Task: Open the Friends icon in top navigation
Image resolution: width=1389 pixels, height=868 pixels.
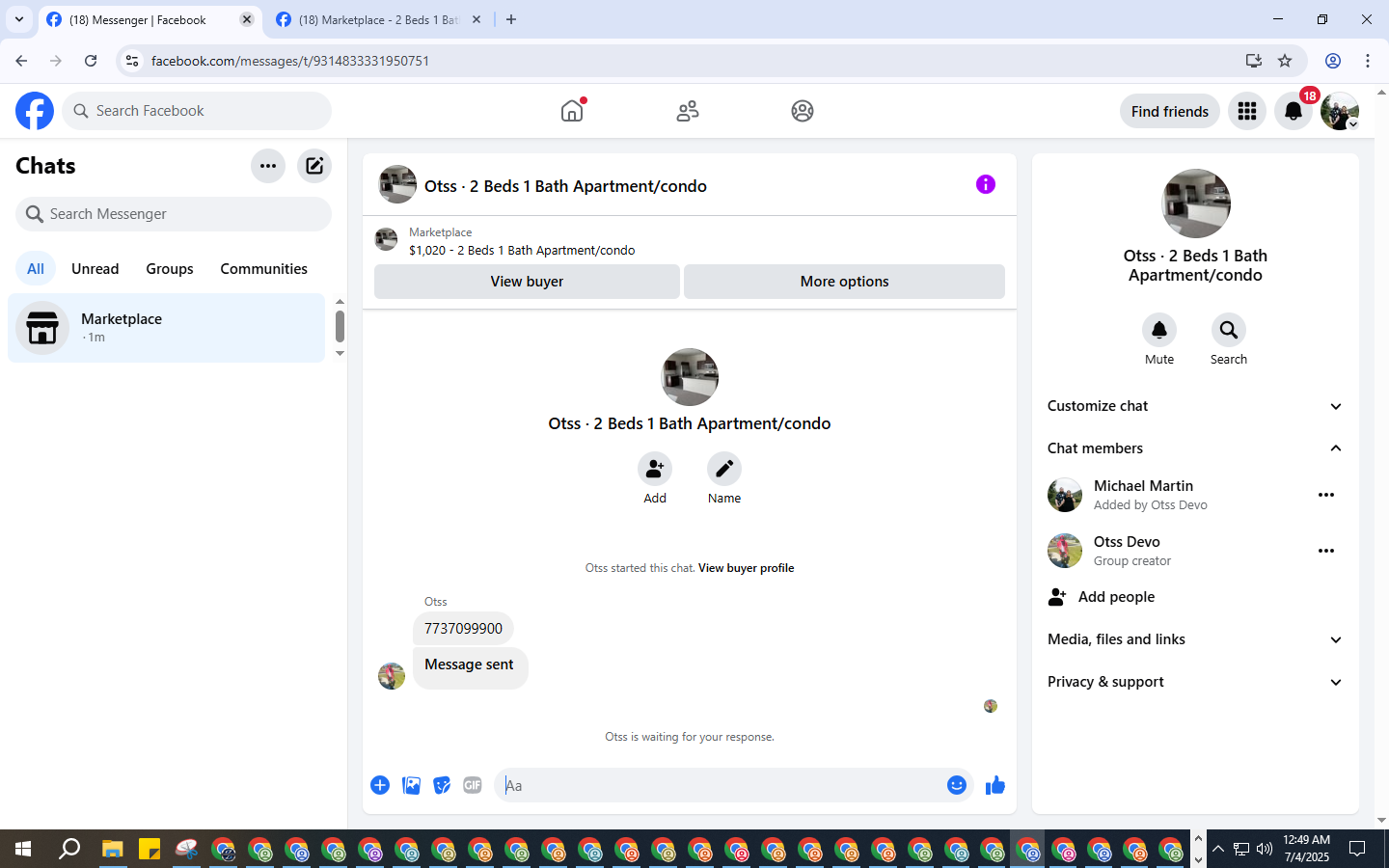Action: tap(688, 111)
